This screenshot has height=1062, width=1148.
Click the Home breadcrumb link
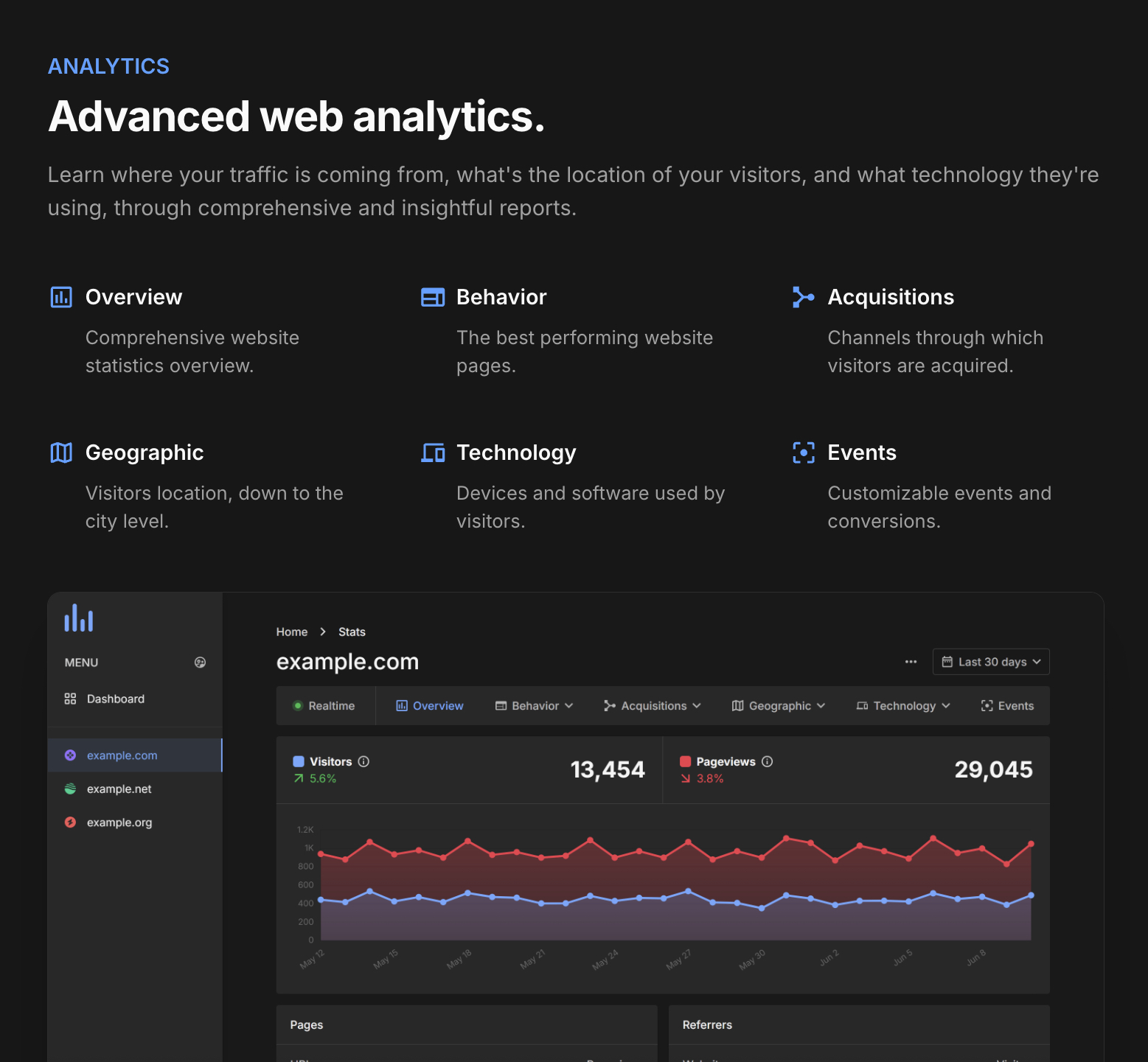pyautogui.click(x=292, y=632)
